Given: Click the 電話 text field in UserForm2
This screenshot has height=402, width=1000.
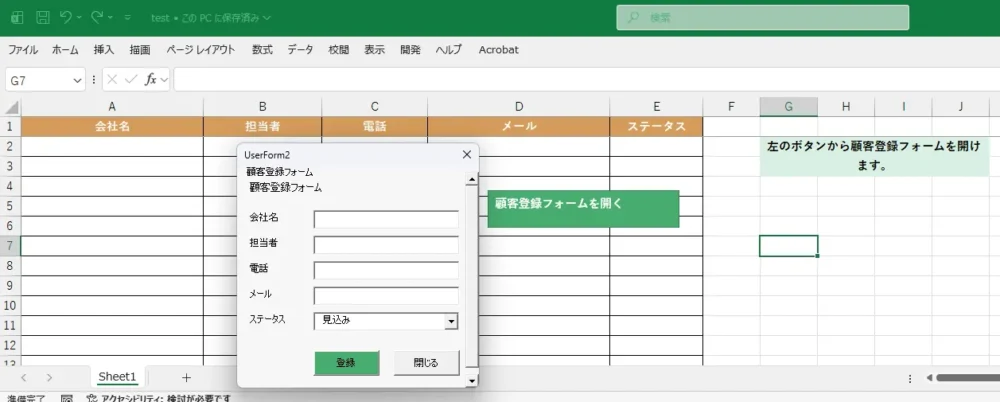Looking at the screenshot, I should (386, 271).
